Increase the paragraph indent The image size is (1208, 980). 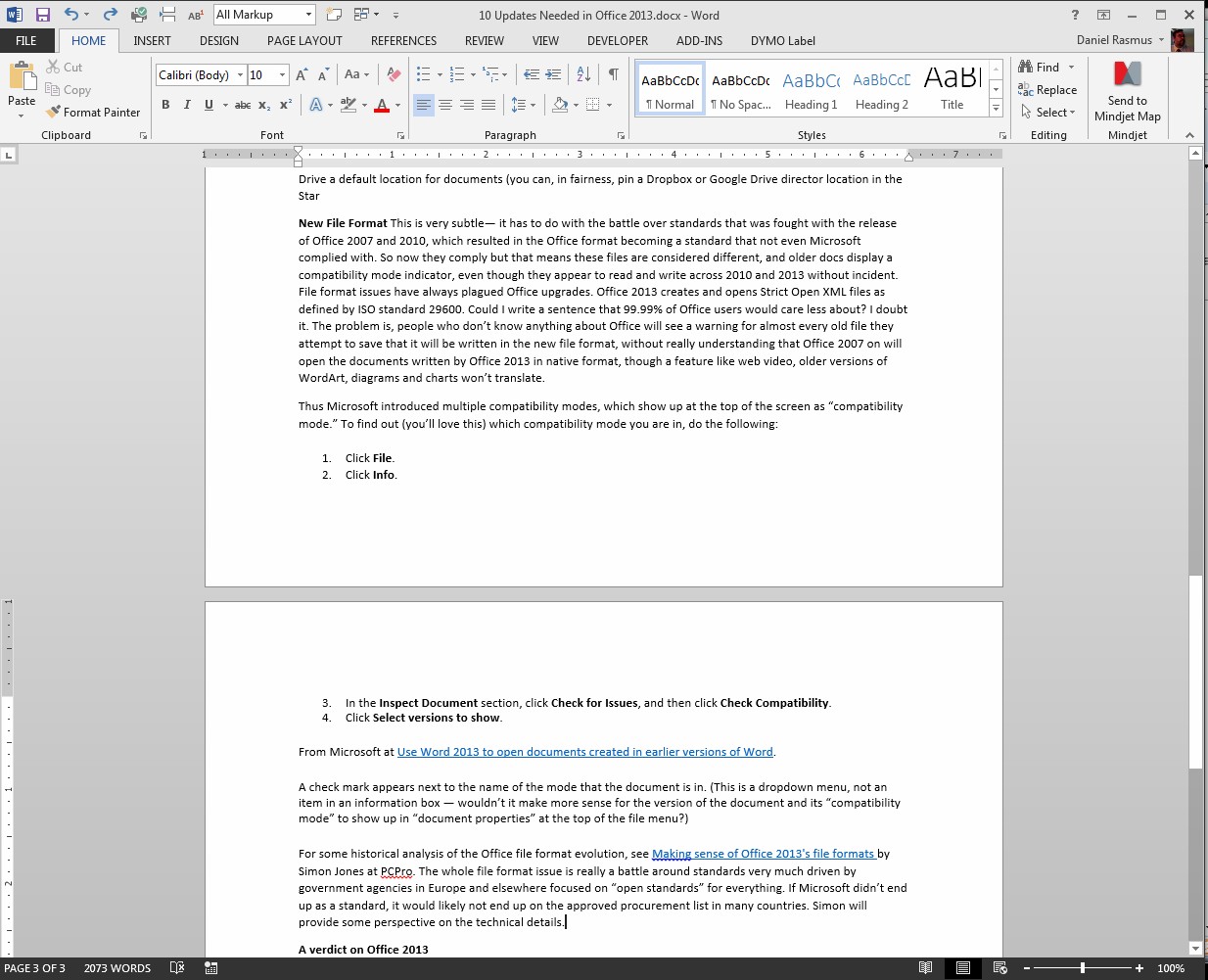click(x=553, y=75)
